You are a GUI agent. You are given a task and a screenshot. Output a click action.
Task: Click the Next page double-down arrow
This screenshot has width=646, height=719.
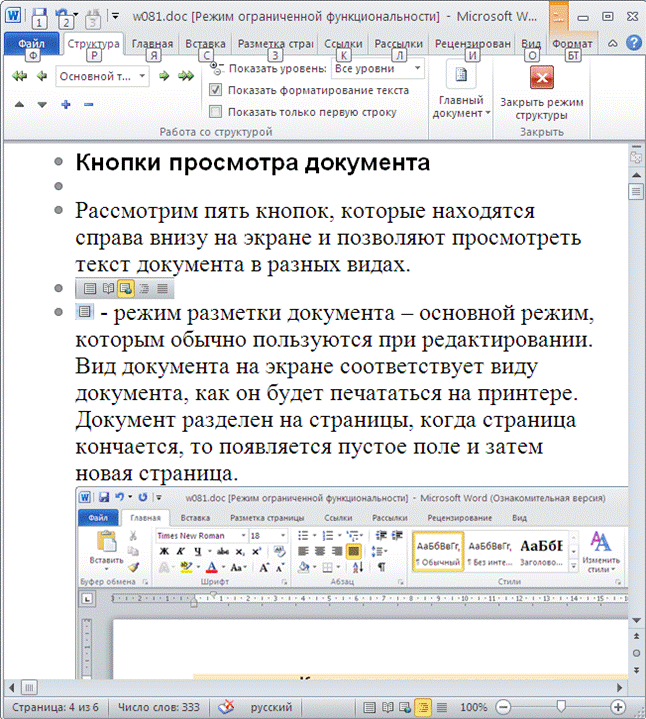pyautogui.click(x=636, y=670)
